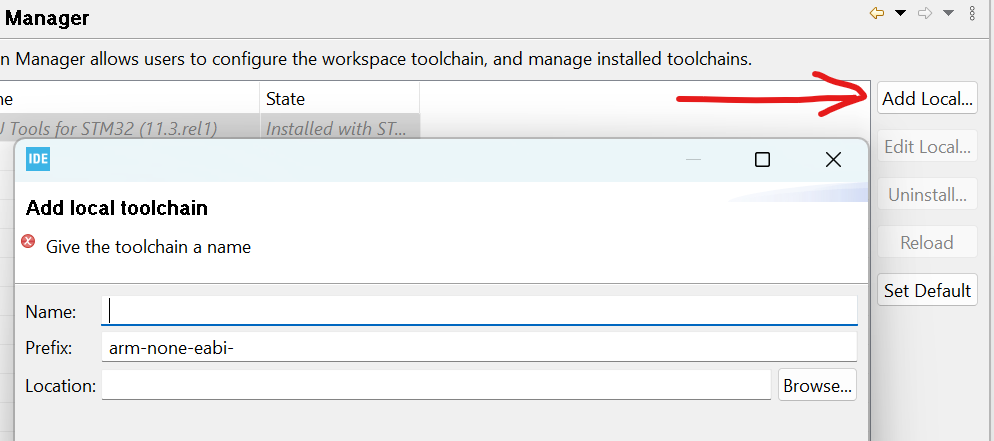994x441 pixels.
Task: Open the three-dot view menu
Action: [972, 13]
